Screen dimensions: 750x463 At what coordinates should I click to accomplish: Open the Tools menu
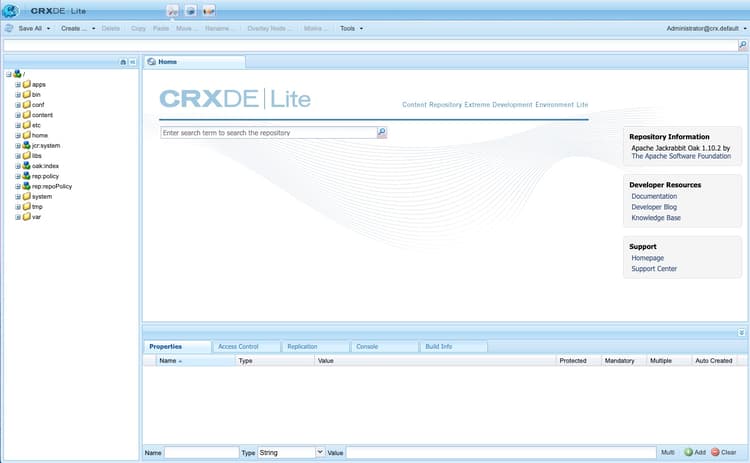coord(352,28)
